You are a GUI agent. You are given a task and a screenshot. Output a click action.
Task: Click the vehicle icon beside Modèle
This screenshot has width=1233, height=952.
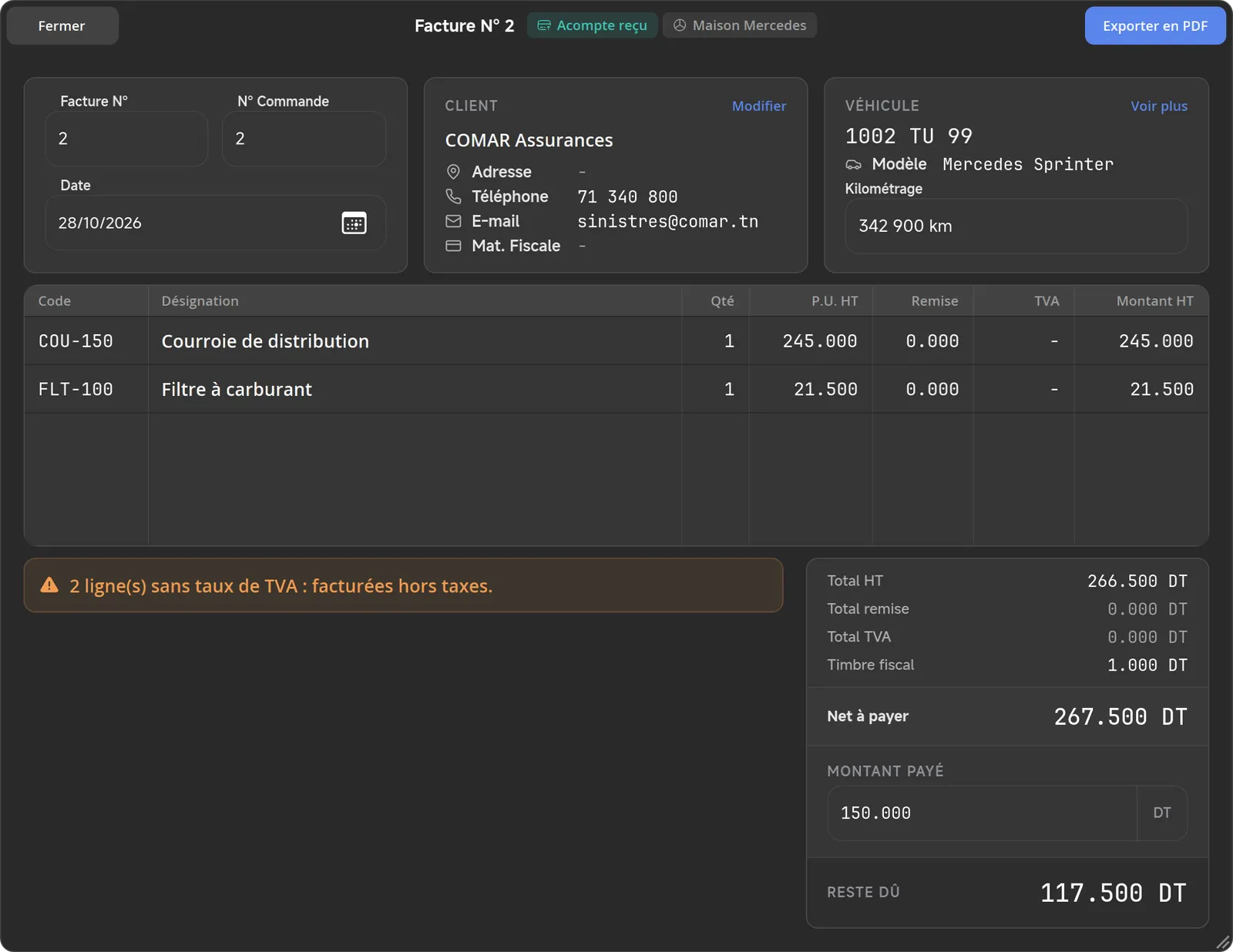point(853,165)
